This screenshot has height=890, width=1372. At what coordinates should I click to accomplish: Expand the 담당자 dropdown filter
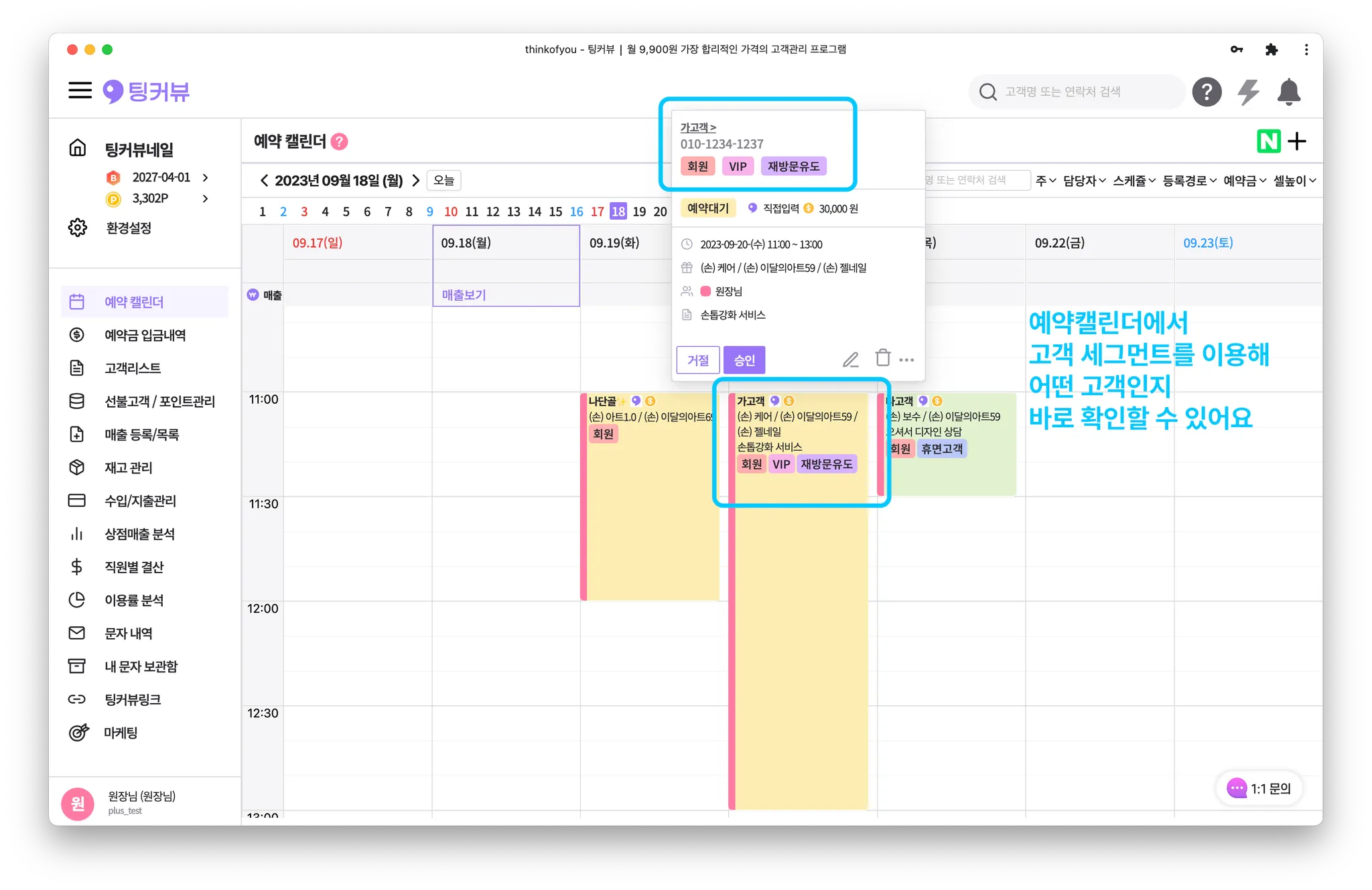click(x=1083, y=180)
